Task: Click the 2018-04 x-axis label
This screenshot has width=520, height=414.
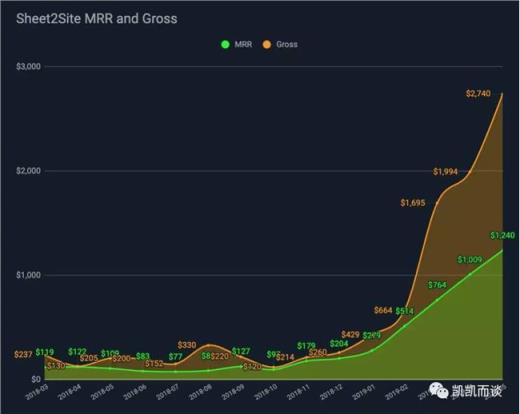Action: point(69,392)
